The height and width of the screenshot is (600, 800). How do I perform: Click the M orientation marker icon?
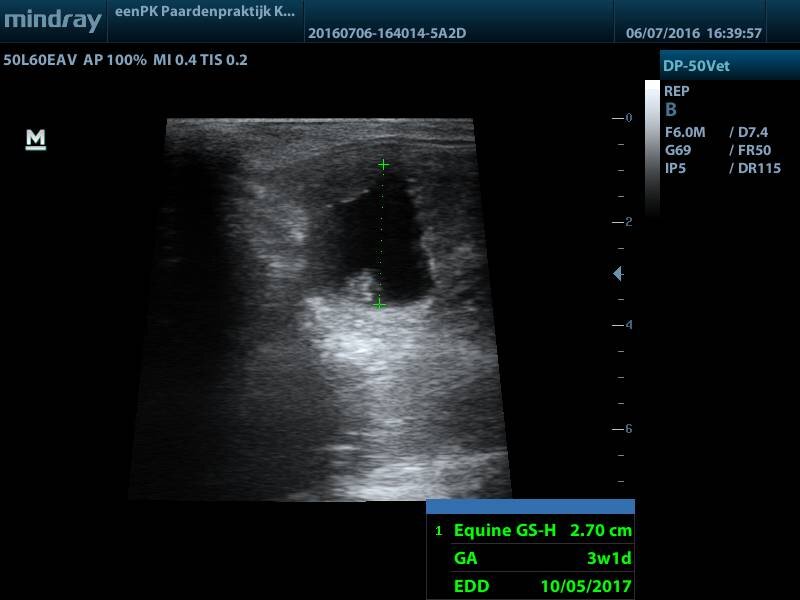(36, 140)
